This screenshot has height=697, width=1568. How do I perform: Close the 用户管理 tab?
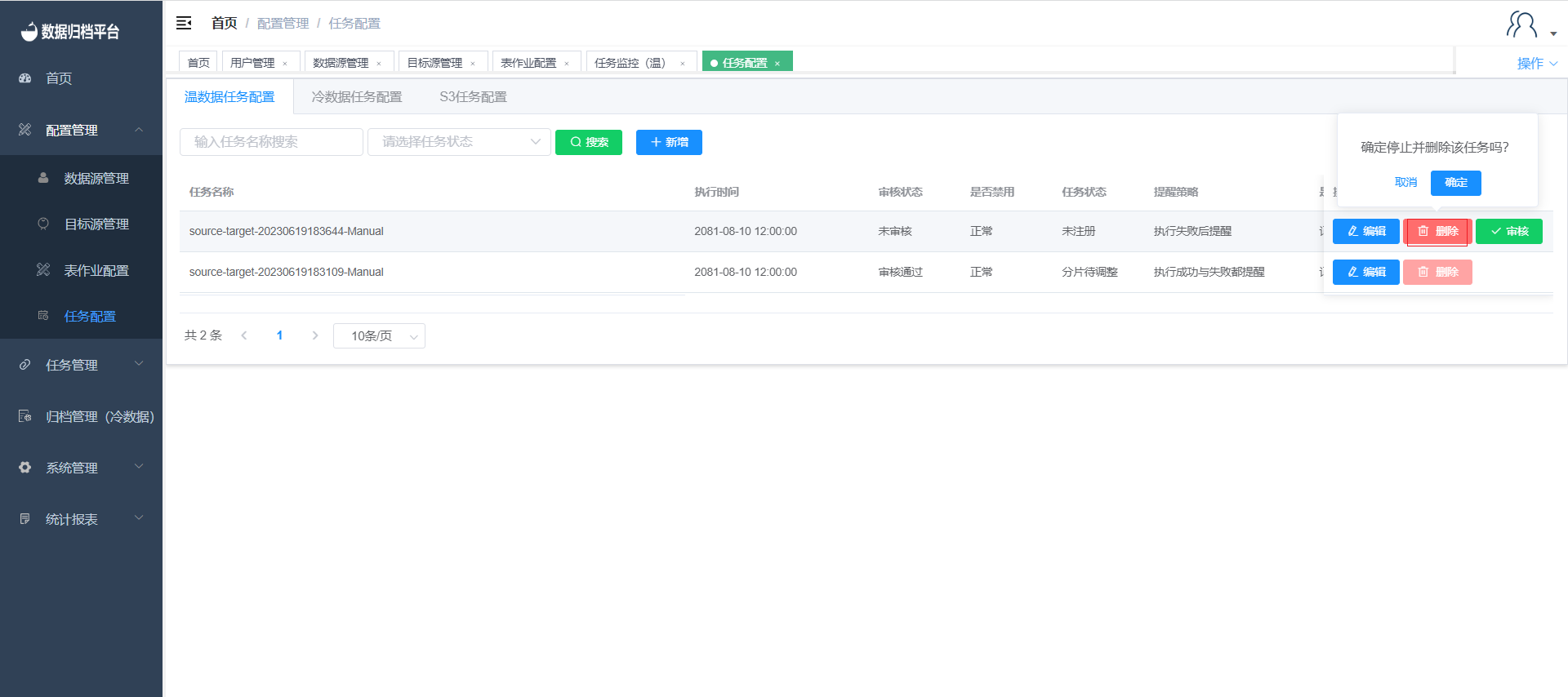(285, 64)
